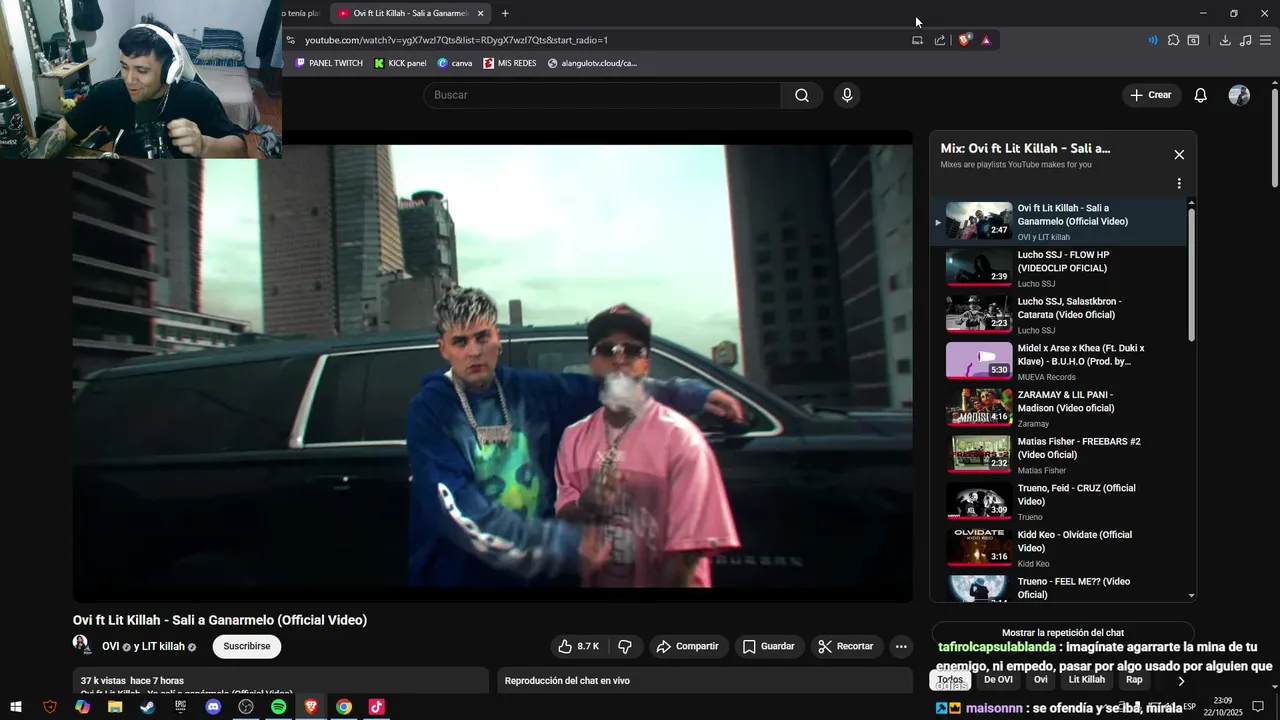Click the playlist panel scrollbar
Image resolution: width=1280 pixels, height=720 pixels.
(1191, 275)
